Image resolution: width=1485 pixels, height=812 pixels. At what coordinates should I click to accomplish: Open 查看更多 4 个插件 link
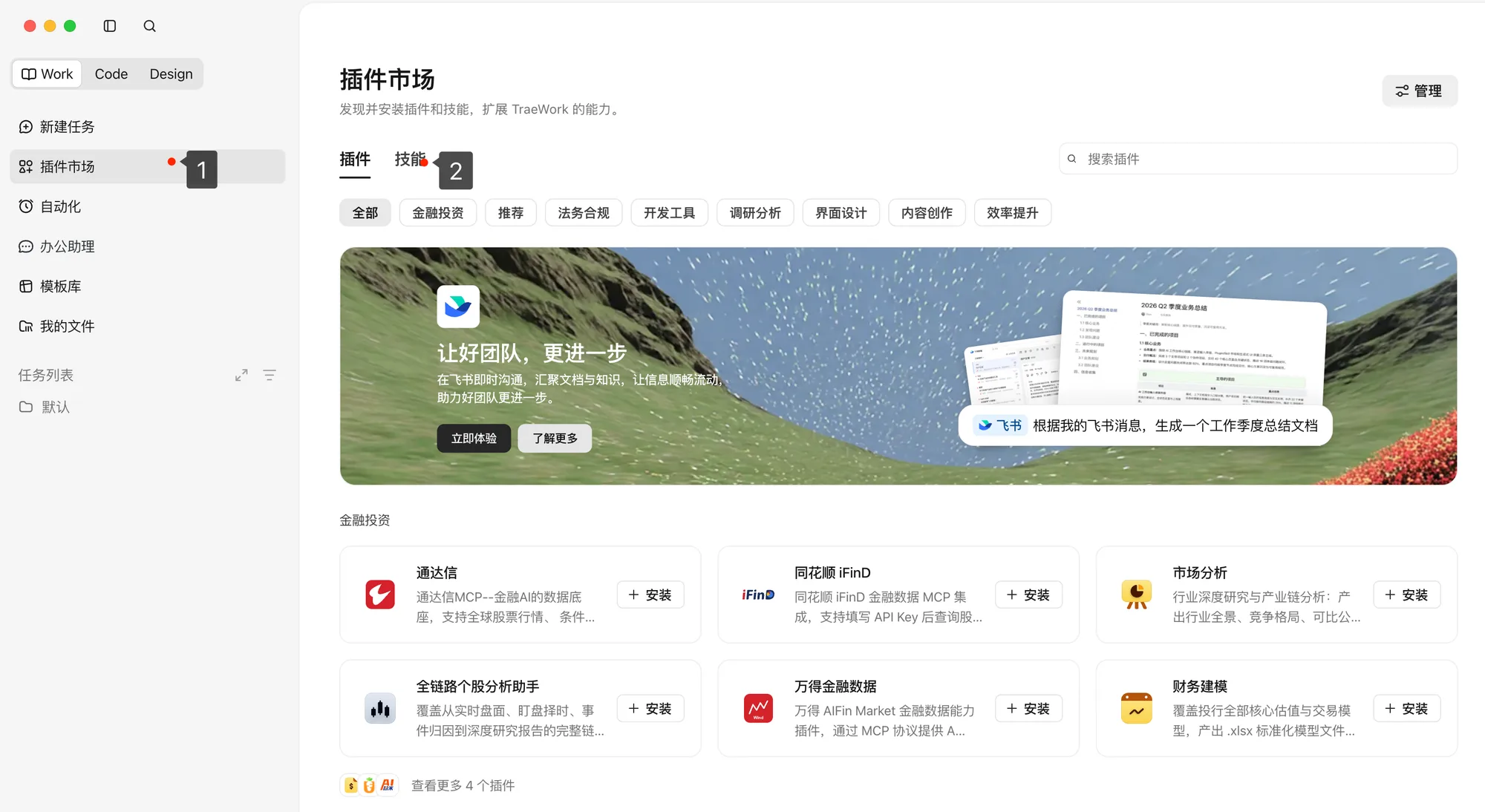point(463,785)
